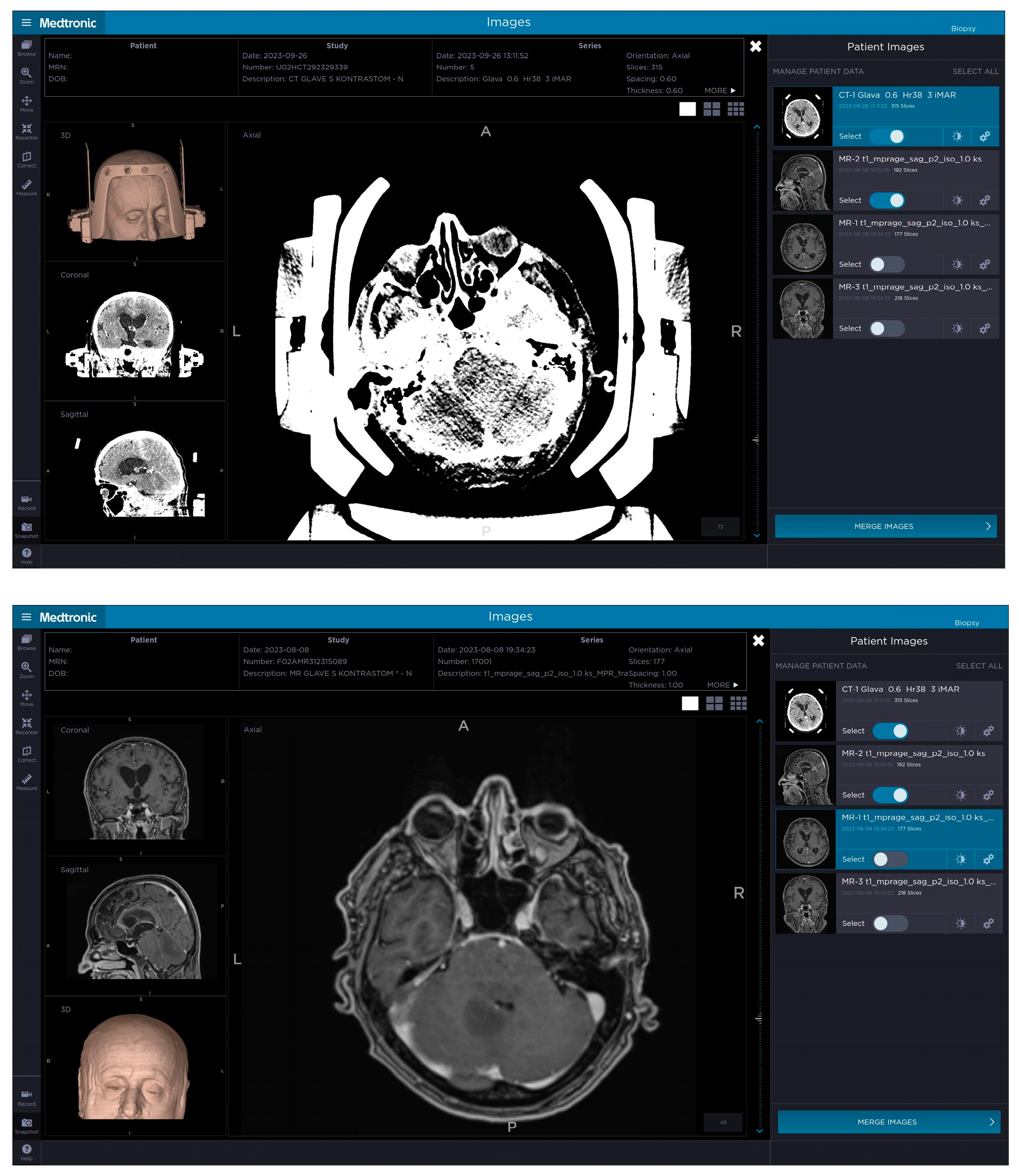This screenshot has height=1176, width=1019.
Task: Disable Select switch for CT-1 in the bottom window
Action: click(x=890, y=731)
